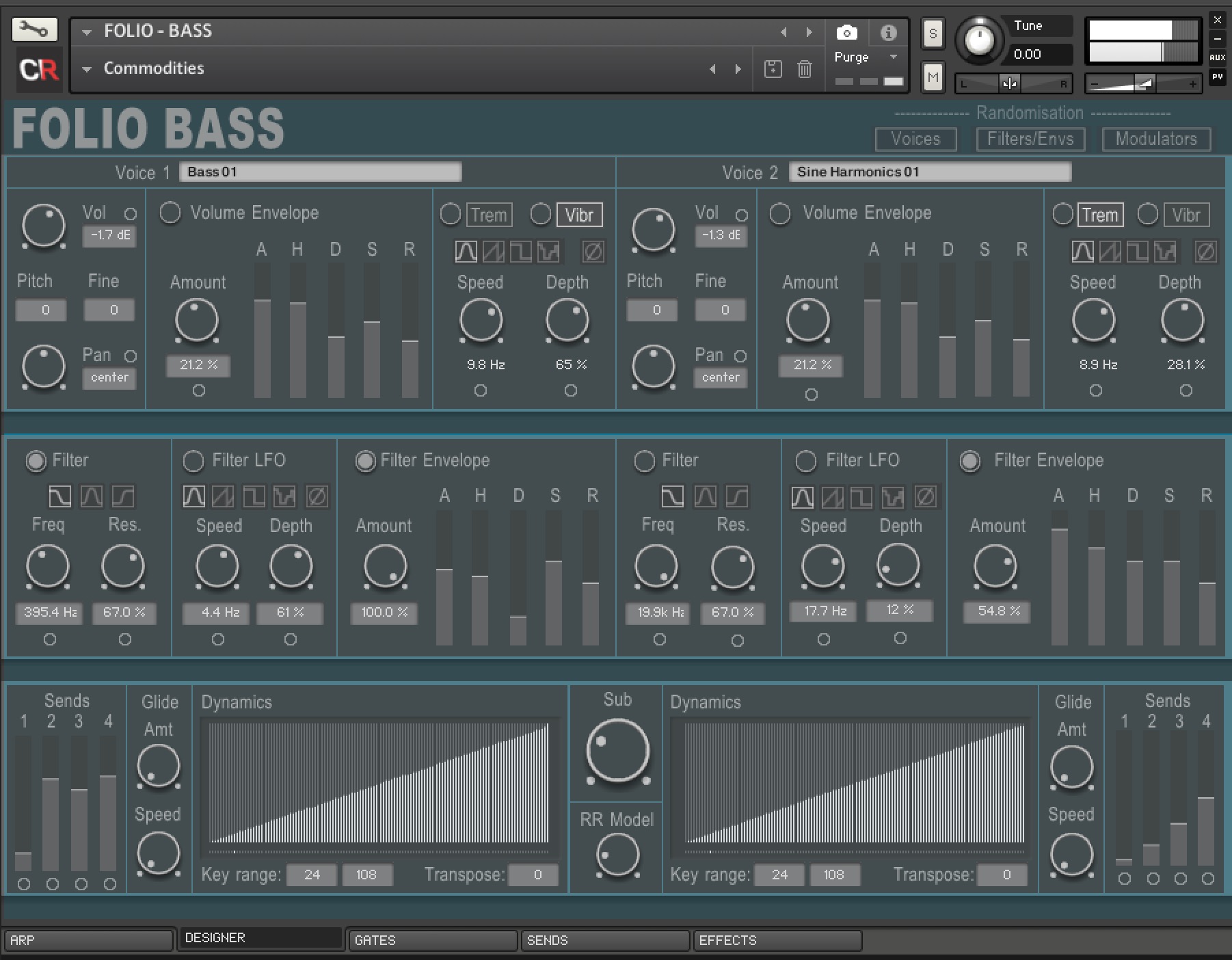1232x960 pixels.
Task: Open Voice 1 Bass 01 sound selector
Action: (x=320, y=172)
